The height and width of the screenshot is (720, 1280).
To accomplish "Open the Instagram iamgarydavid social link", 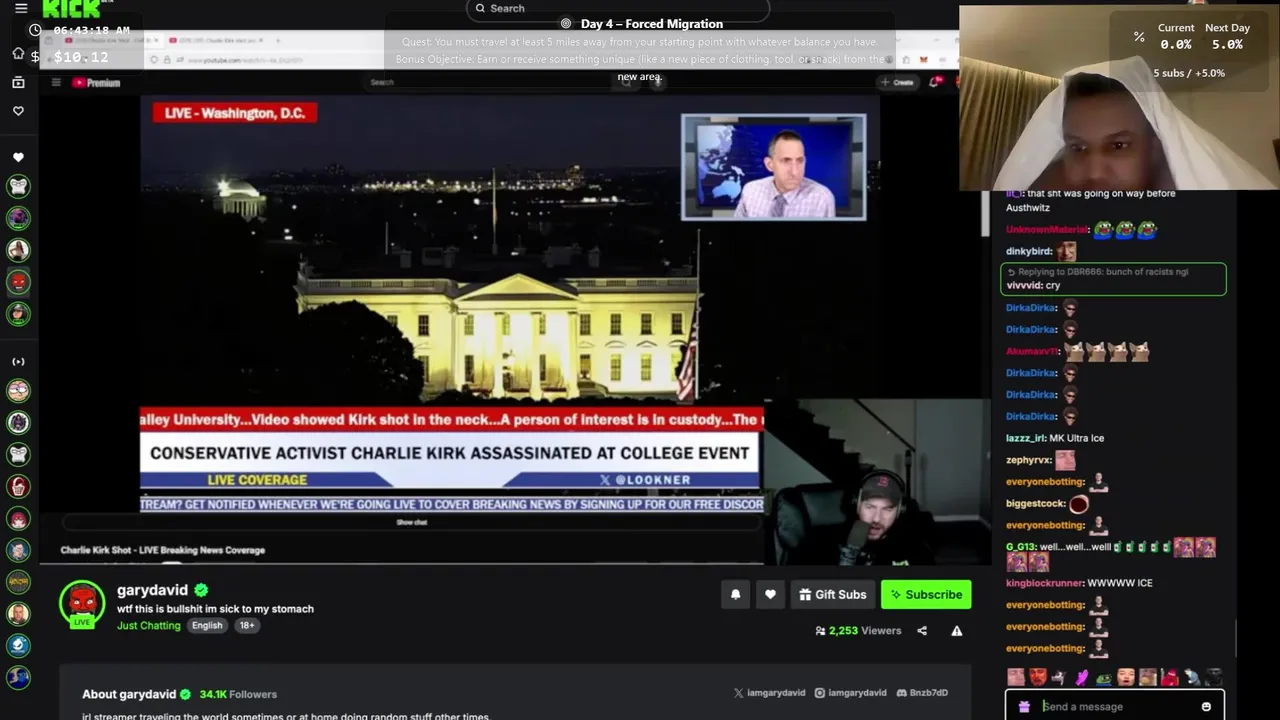I will click(850, 692).
